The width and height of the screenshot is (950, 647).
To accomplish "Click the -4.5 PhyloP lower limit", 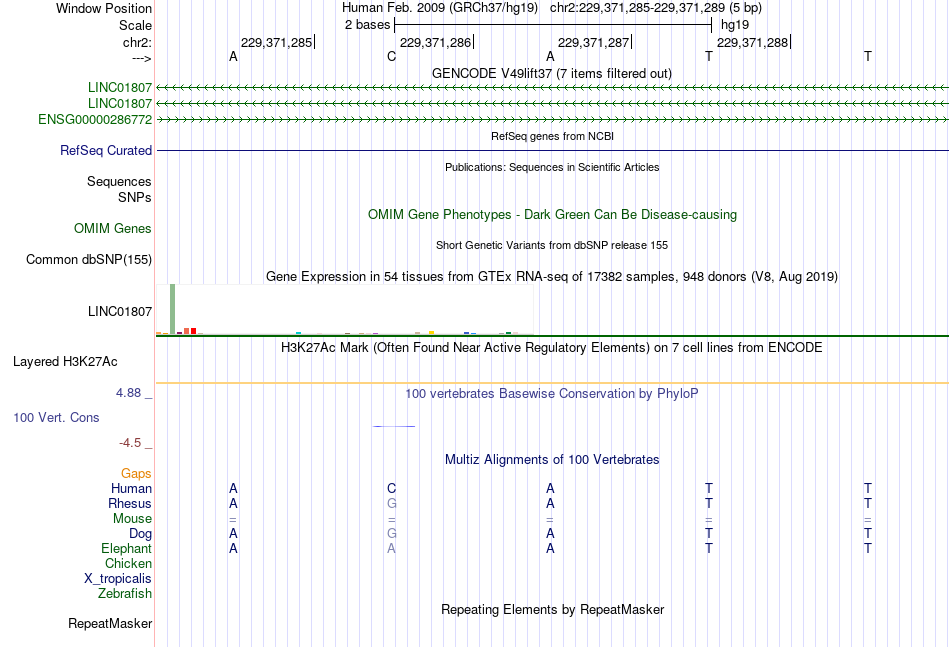I will coord(130,443).
